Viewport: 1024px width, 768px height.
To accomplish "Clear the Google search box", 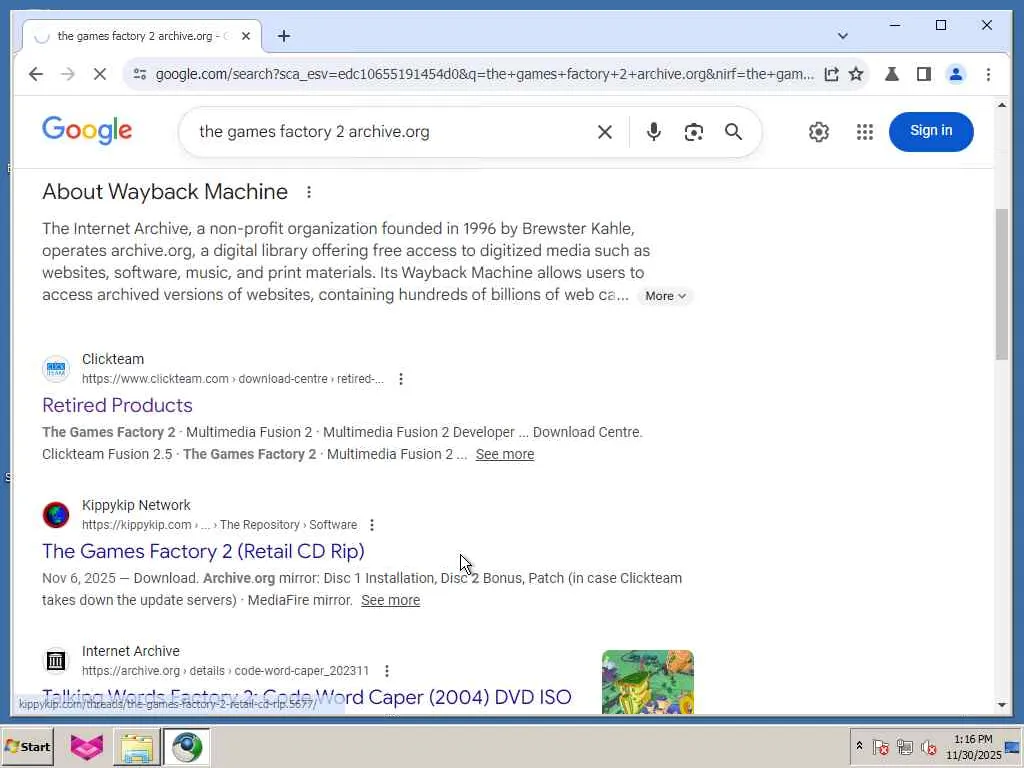I will point(605,132).
